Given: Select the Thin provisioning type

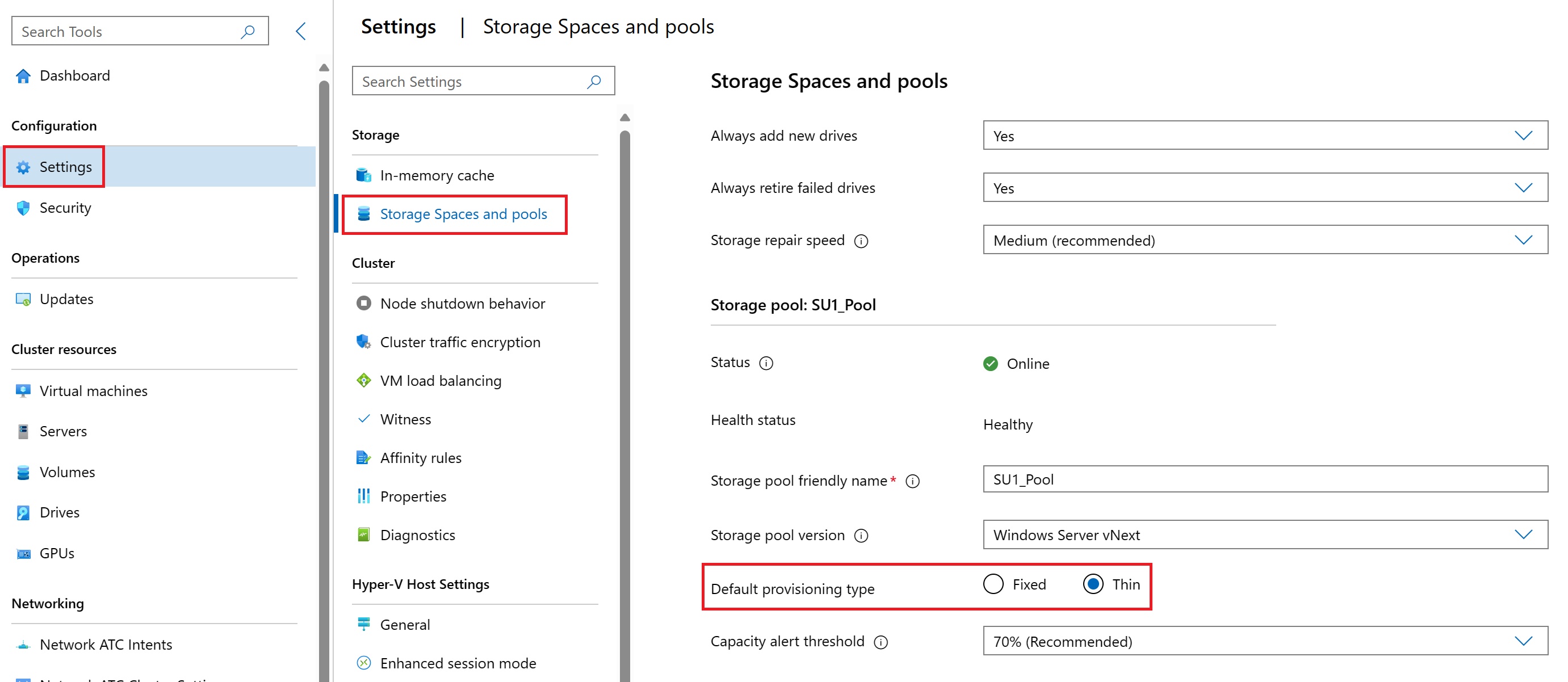Looking at the screenshot, I should (1093, 584).
